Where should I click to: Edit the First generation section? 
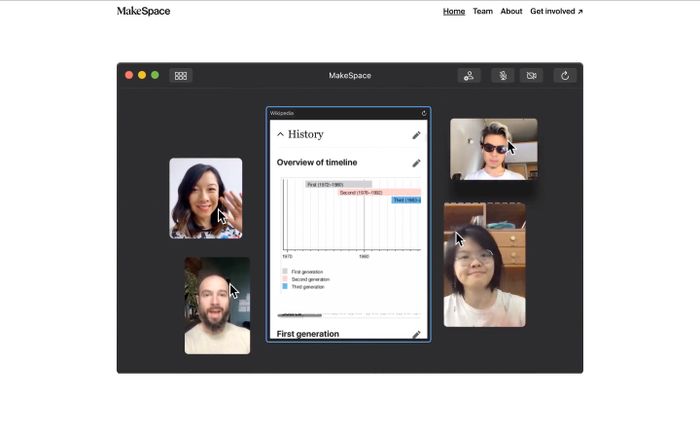[416, 334]
